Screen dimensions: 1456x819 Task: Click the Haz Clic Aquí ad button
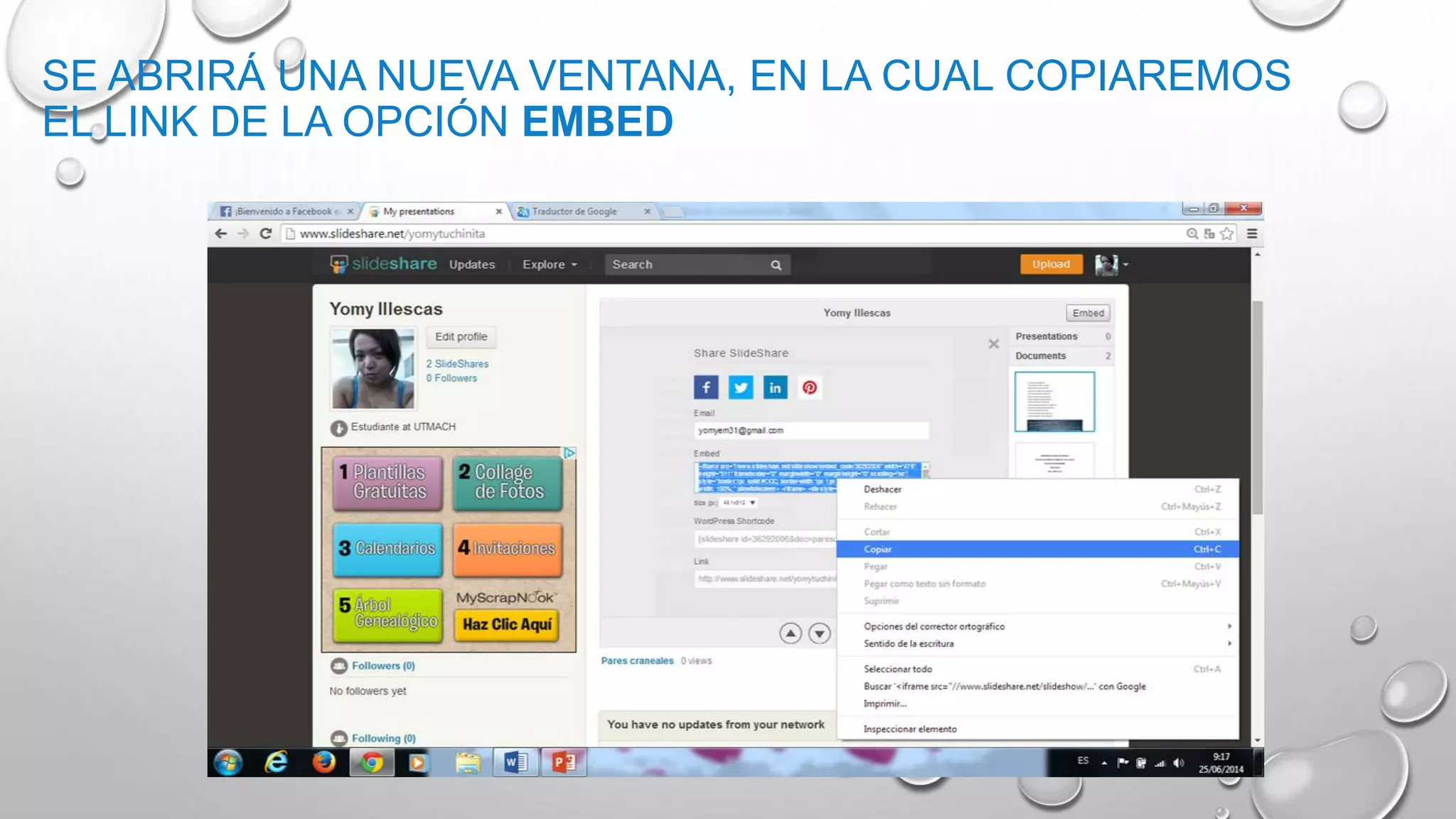point(506,625)
